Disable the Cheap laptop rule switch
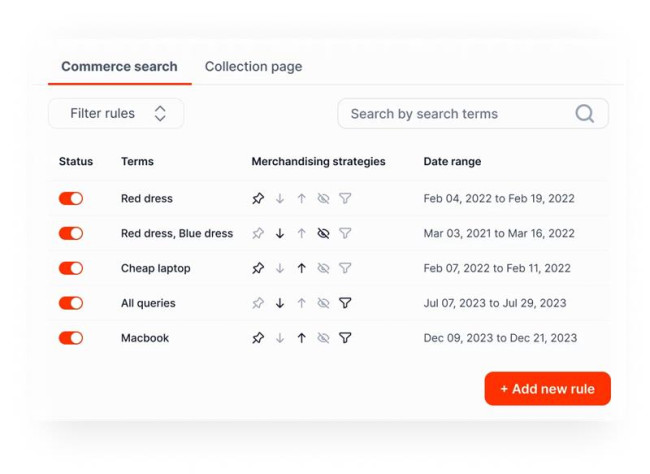Viewport: 650px width, 474px height. tap(71, 269)
